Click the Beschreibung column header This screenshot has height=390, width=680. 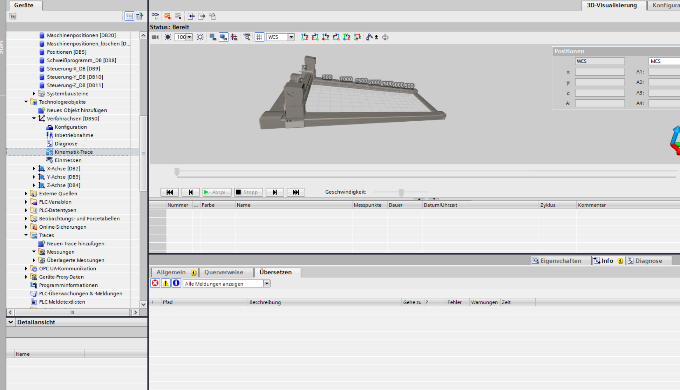[324, 302]
